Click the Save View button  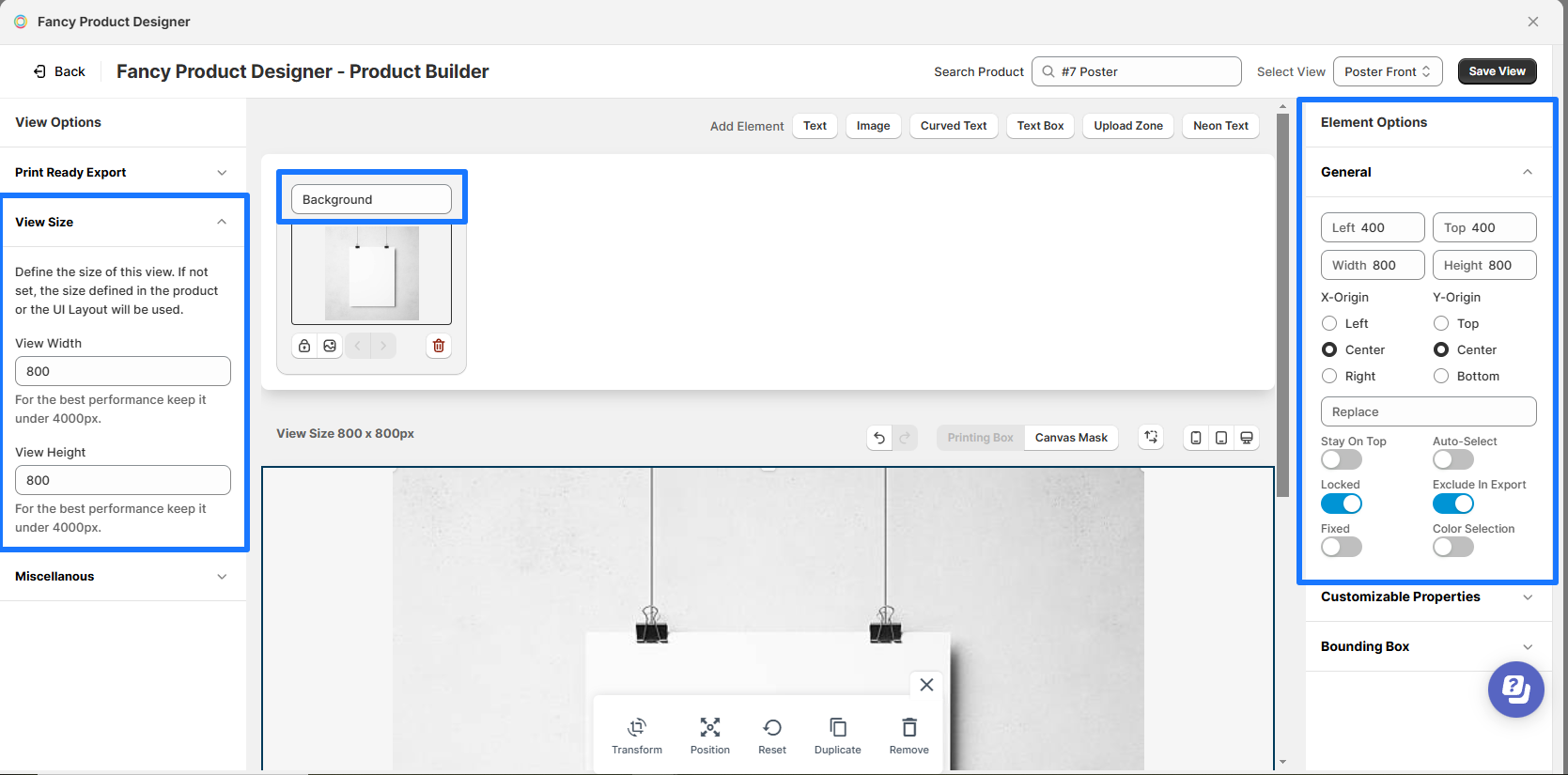pos(1497,71)
